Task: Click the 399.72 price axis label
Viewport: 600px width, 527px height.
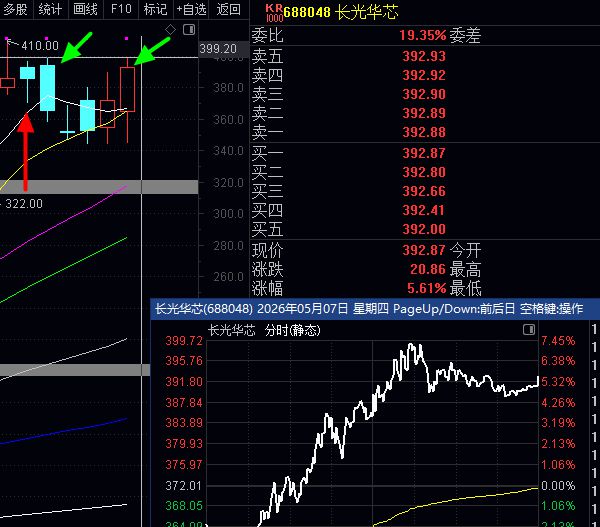Action: 184,341
